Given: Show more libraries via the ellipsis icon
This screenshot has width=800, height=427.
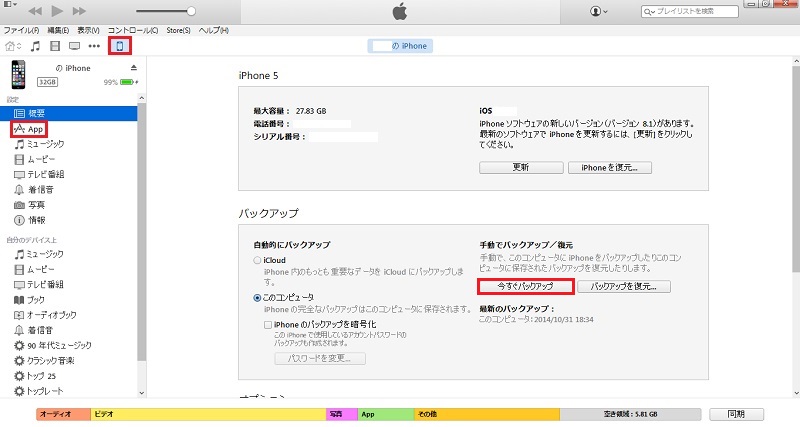Looking at the screenshot, I should (94, 46).
